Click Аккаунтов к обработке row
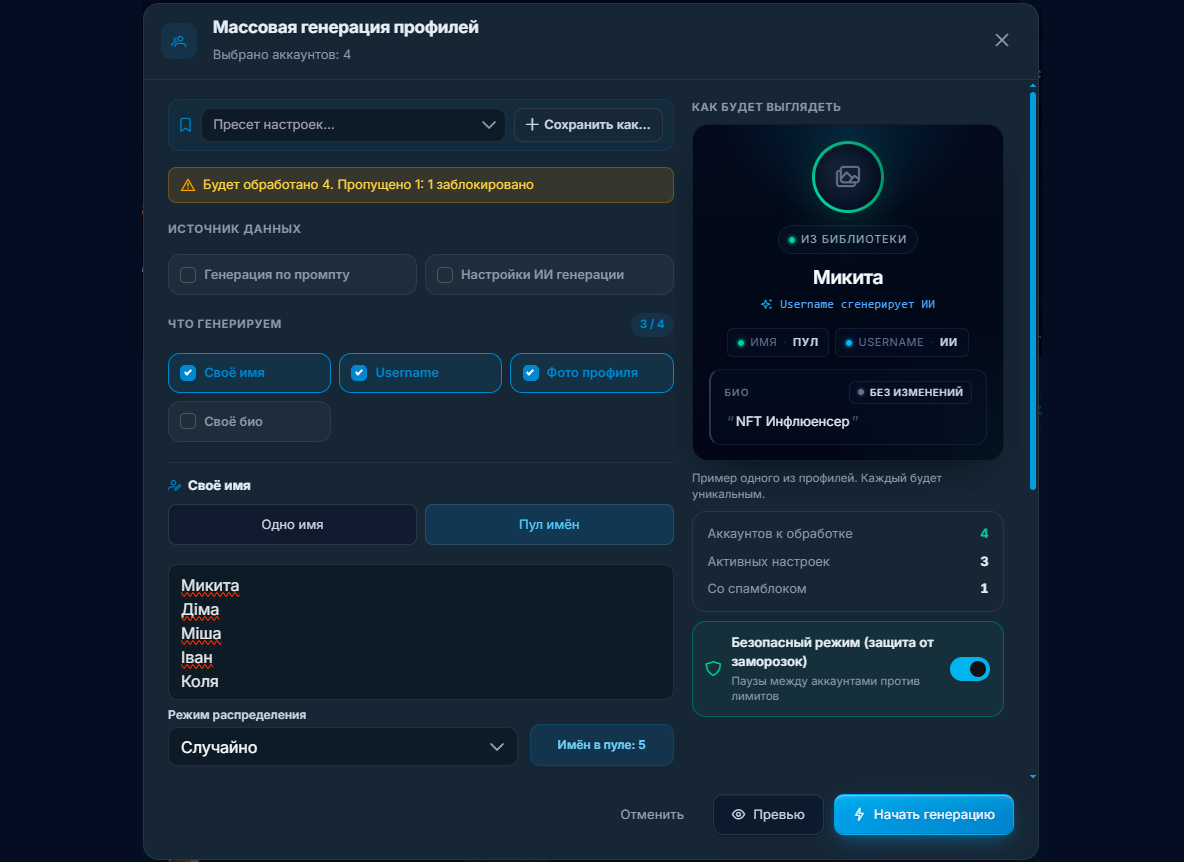Image resolution: width=1184 pixels, height=862 pixels. coord(847,534)
